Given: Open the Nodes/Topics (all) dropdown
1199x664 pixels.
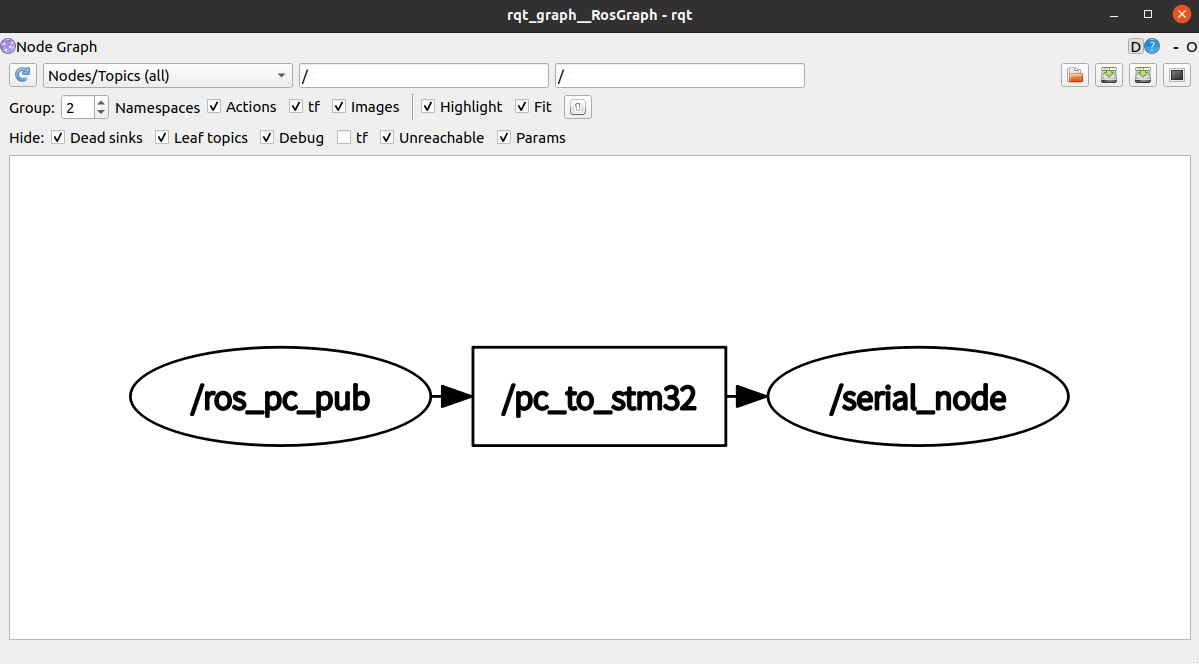Looking at the screenshot, I should pos(167,76).
